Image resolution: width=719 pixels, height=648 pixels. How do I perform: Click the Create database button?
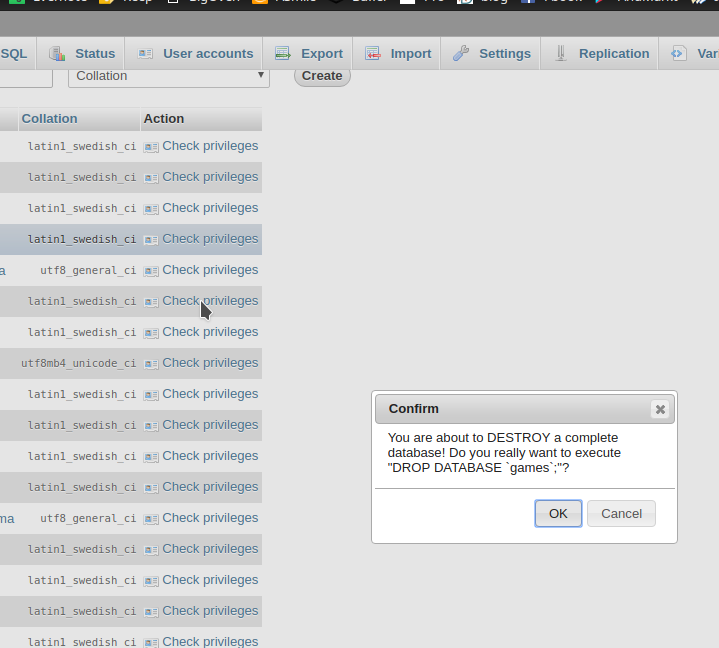[322, 76]
